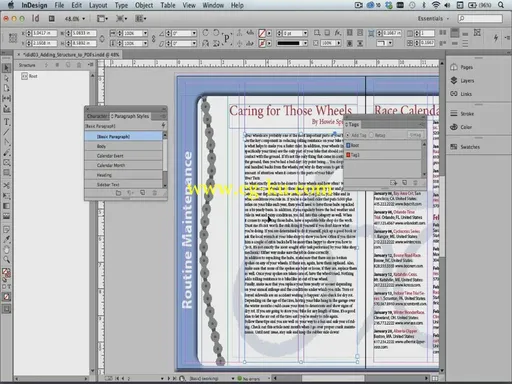512x384 pixels.
Task: Select the Note tool
Action: click(6, 230)
